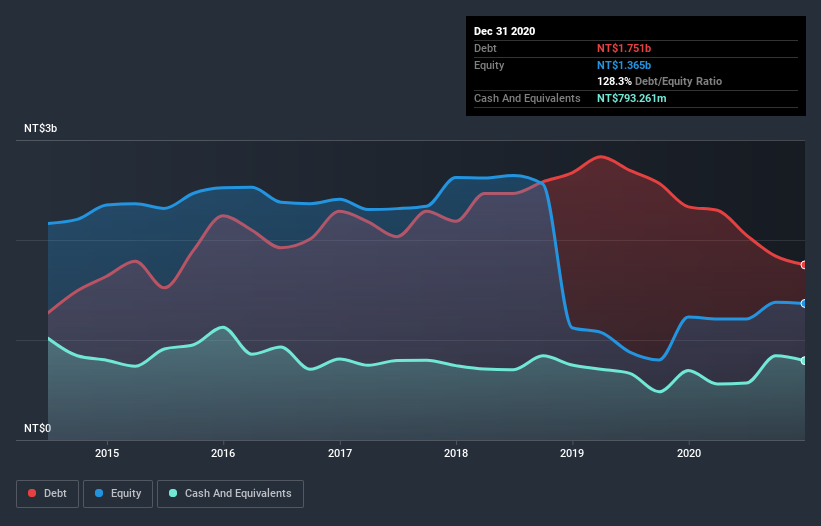The image size is (821, 526).
Task: Click the 2018 x-axis label
Action: 456,453
